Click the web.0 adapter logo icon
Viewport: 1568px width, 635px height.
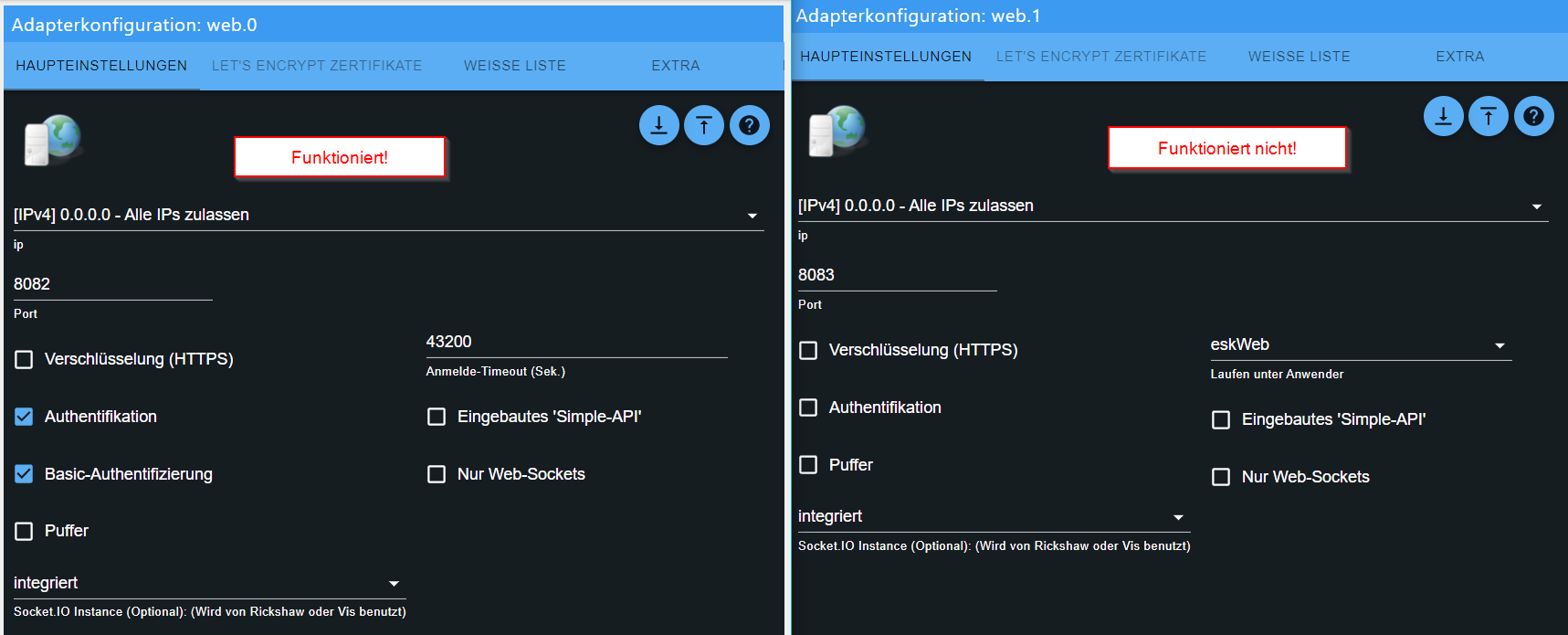click(x=52, y=141)
